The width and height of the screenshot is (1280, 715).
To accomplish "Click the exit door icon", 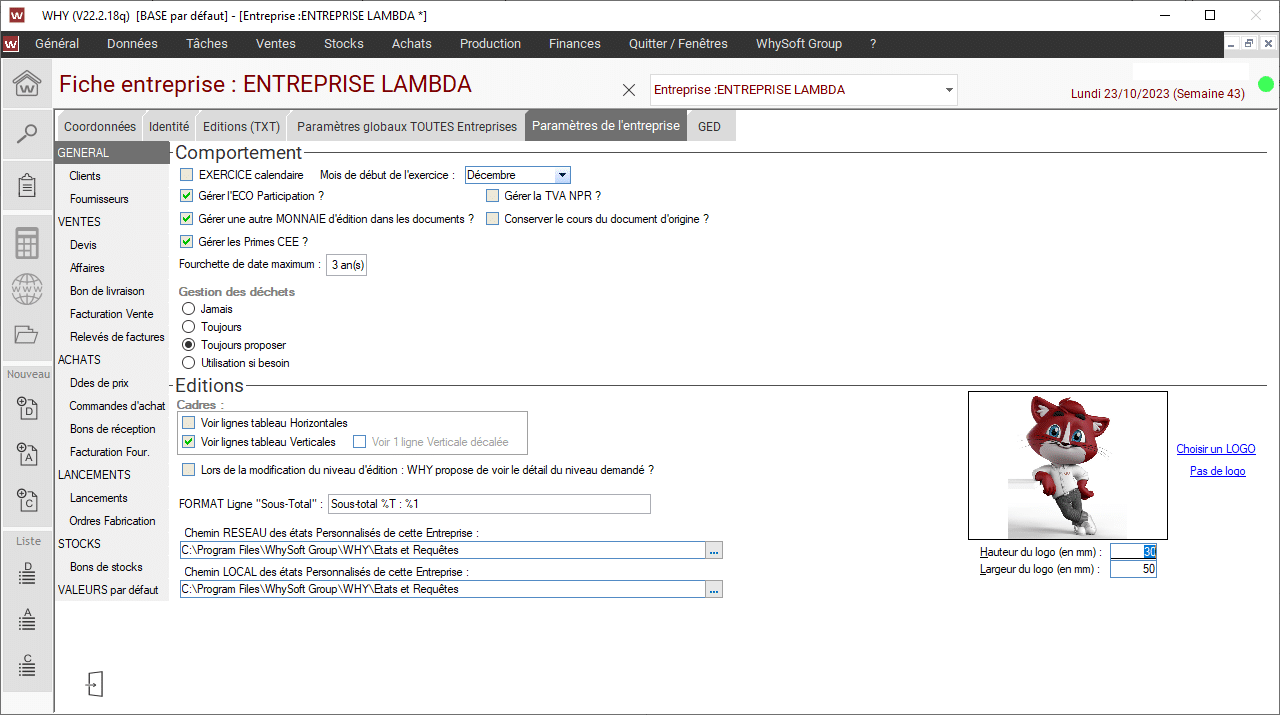I will point(94,684).
